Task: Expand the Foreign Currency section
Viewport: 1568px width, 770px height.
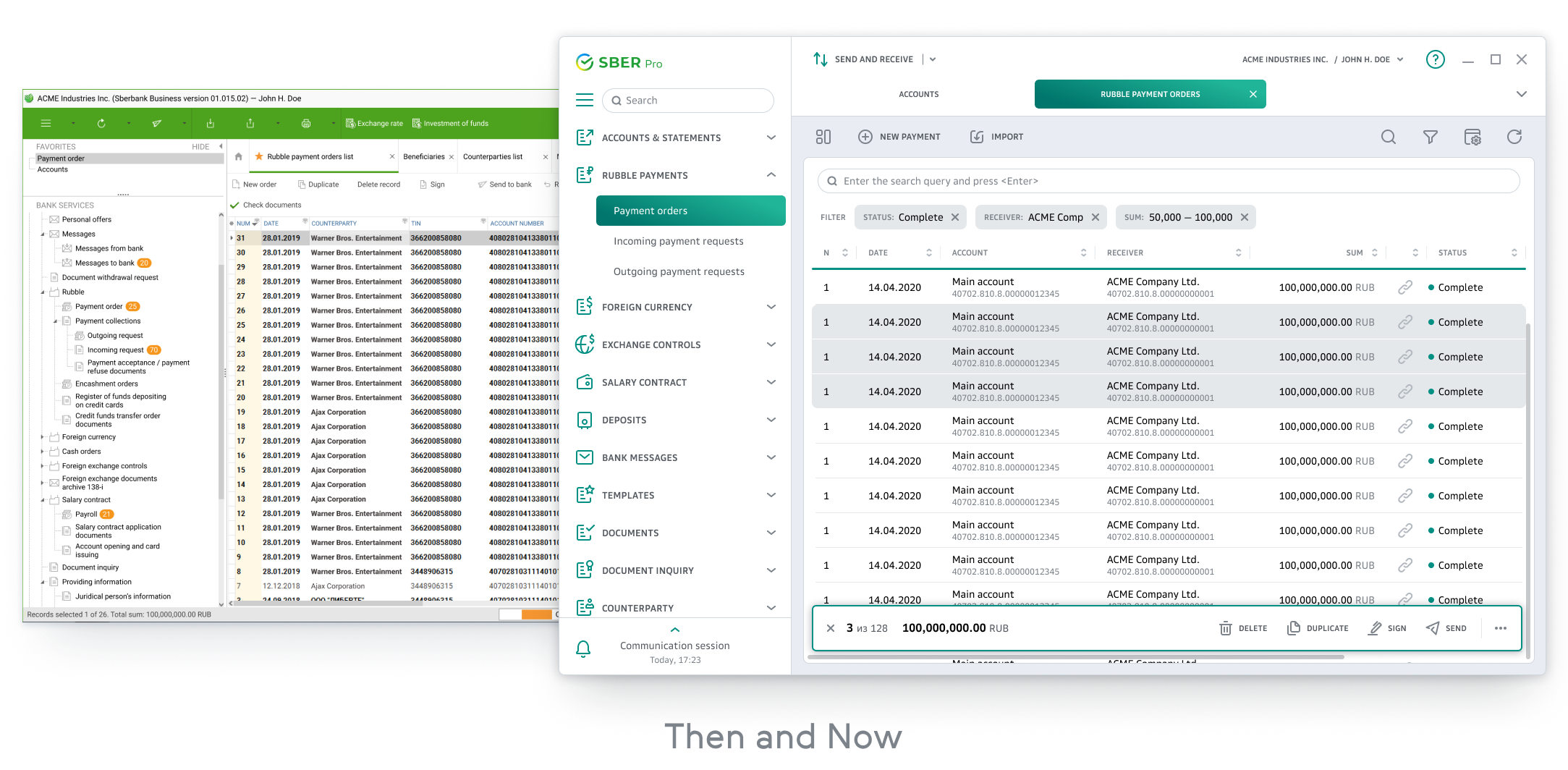Action: 771,307
